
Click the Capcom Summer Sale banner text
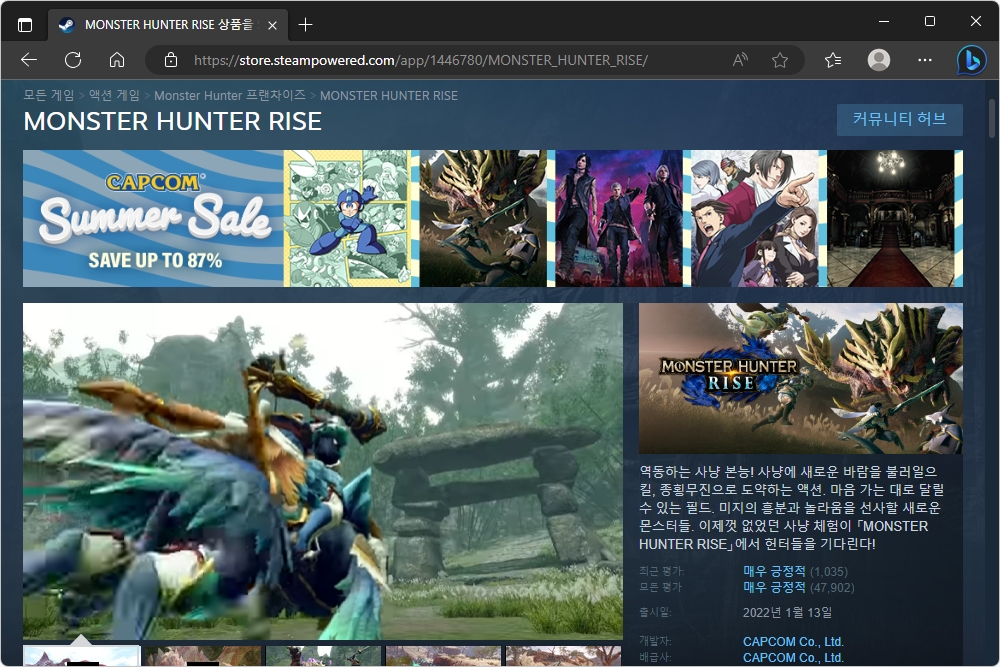(x=153, y=219)
